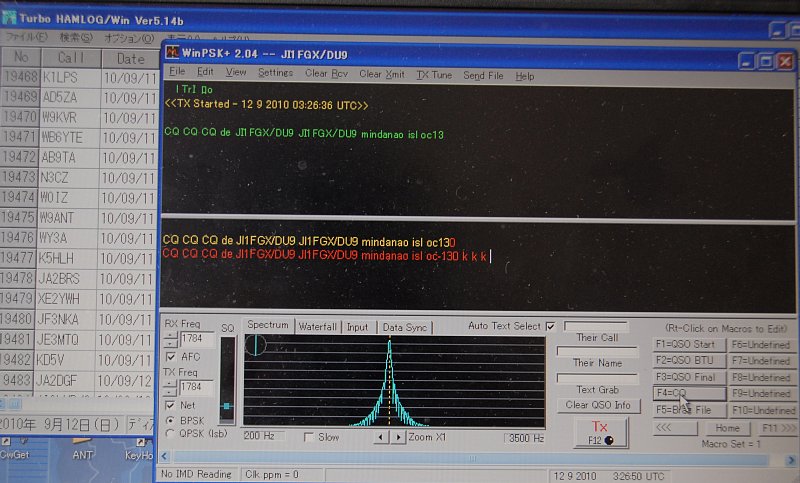Screen dimensions: 800x483
Task: Select the W9KVR row in HAMLOG
Action: click(79, 117)
